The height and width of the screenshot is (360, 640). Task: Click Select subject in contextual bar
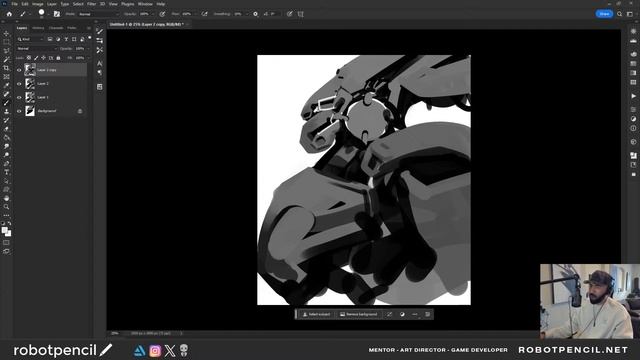coord(316,314)
